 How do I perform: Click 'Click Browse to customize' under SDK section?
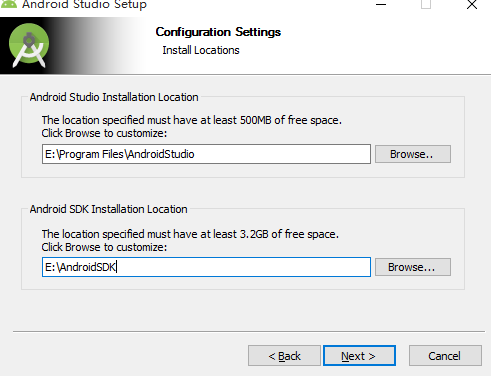(104, 247)
